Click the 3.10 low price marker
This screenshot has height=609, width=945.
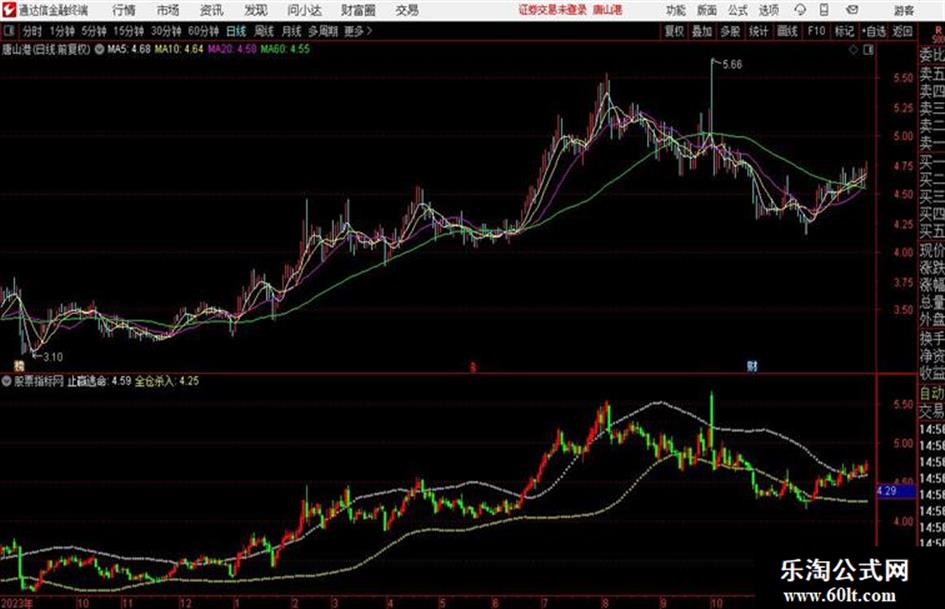coord(52,357)
